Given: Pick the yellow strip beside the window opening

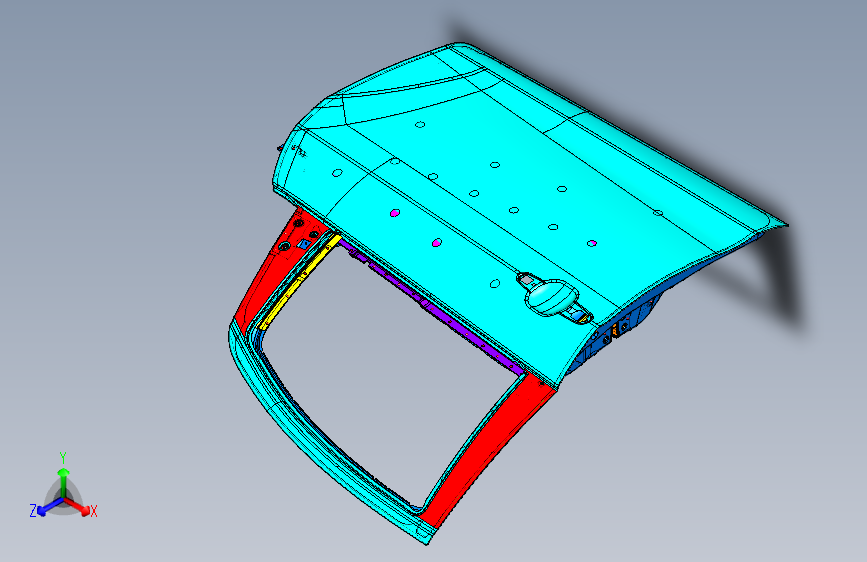Looking at the screenshot, I should point(299,283).
